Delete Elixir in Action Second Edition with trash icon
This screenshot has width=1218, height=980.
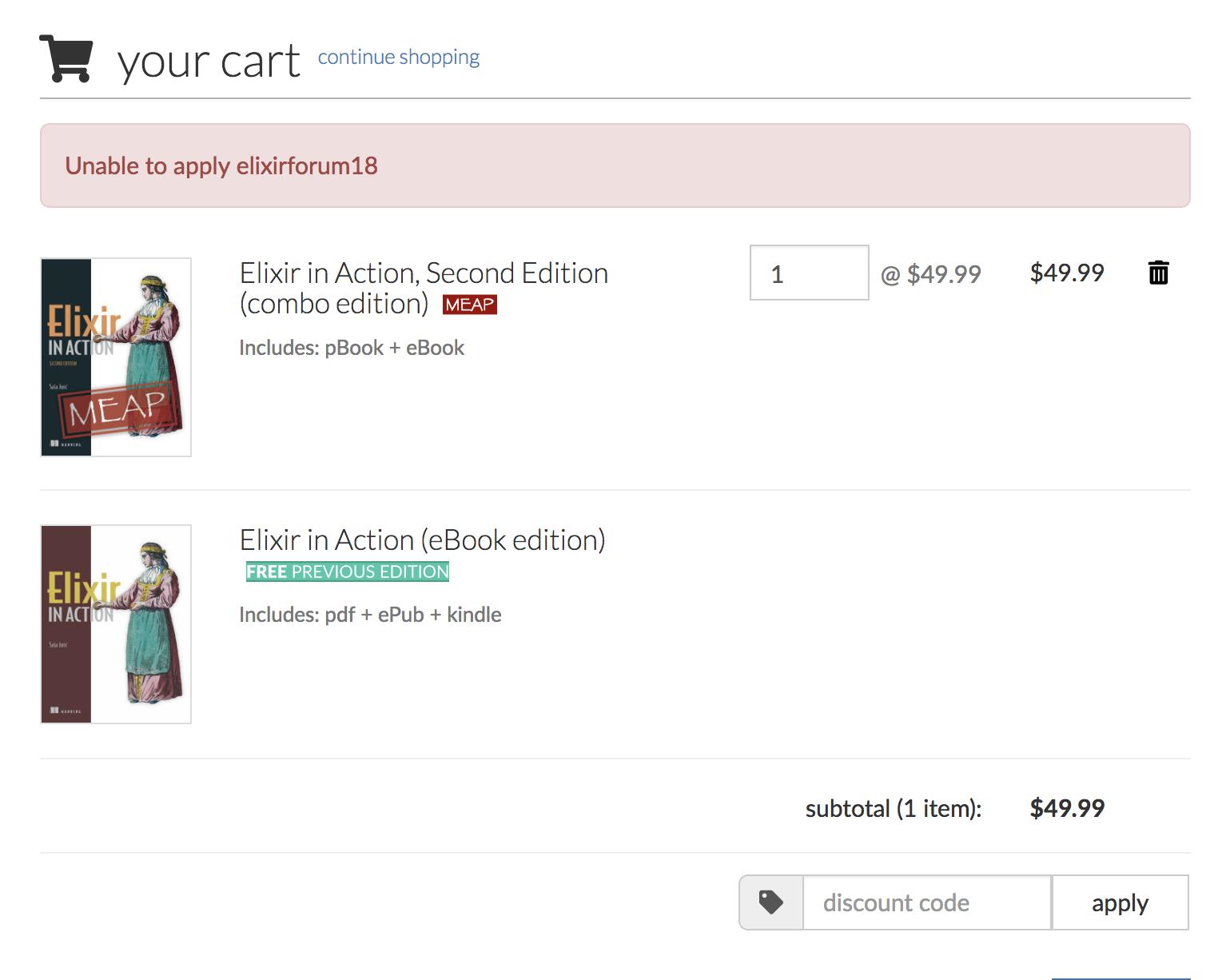tap(1158, 273)
